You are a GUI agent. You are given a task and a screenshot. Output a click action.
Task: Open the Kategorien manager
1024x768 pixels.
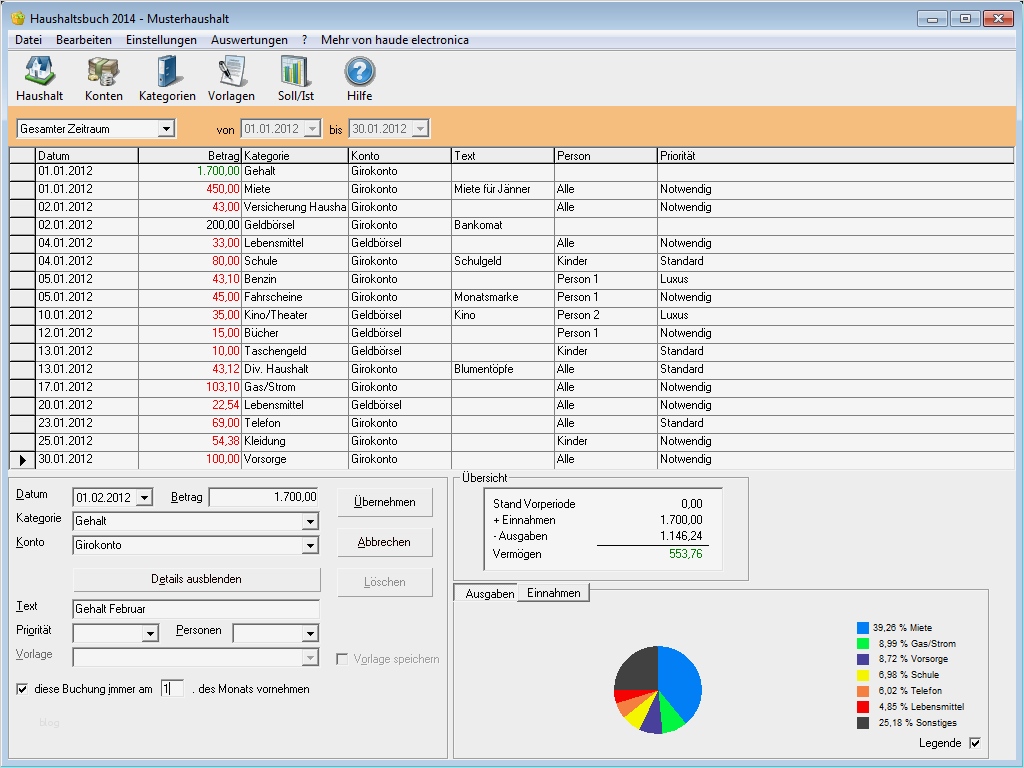(167, 77)
